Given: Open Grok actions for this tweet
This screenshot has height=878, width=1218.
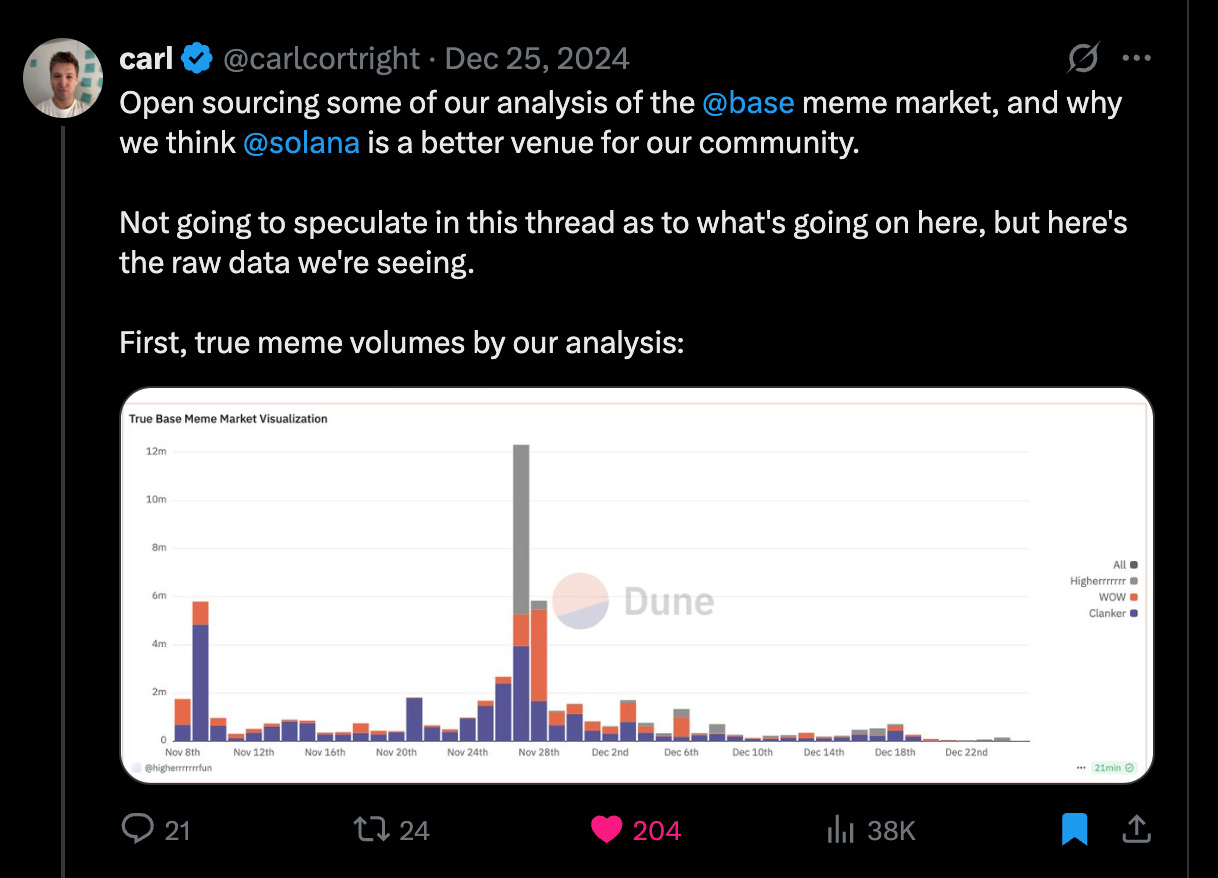Looking at the screenshot, I should point(1082,58).
